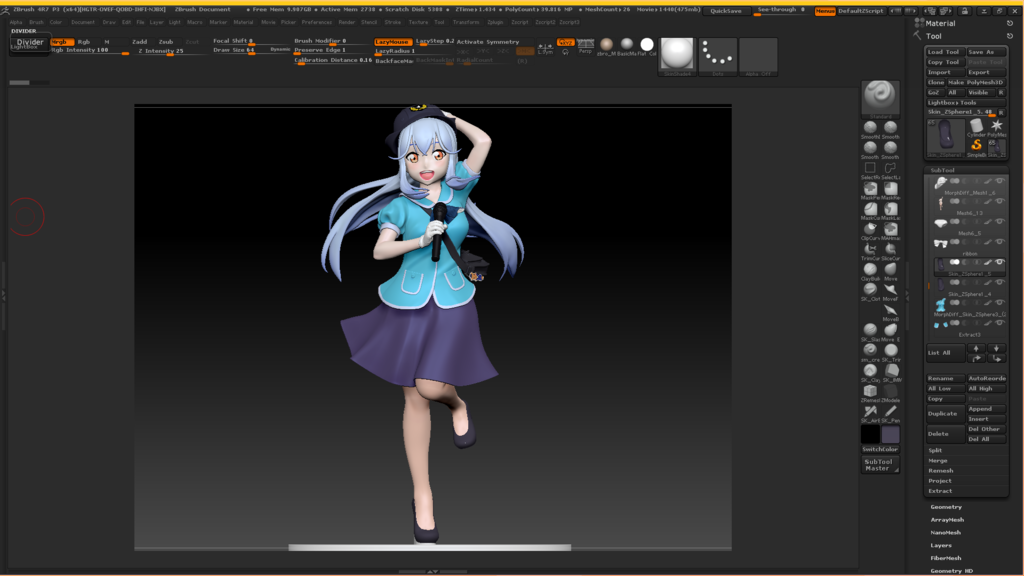1024x576 pixels.
Task: Open the Brush menu
Action: click(x=36, y=22)
